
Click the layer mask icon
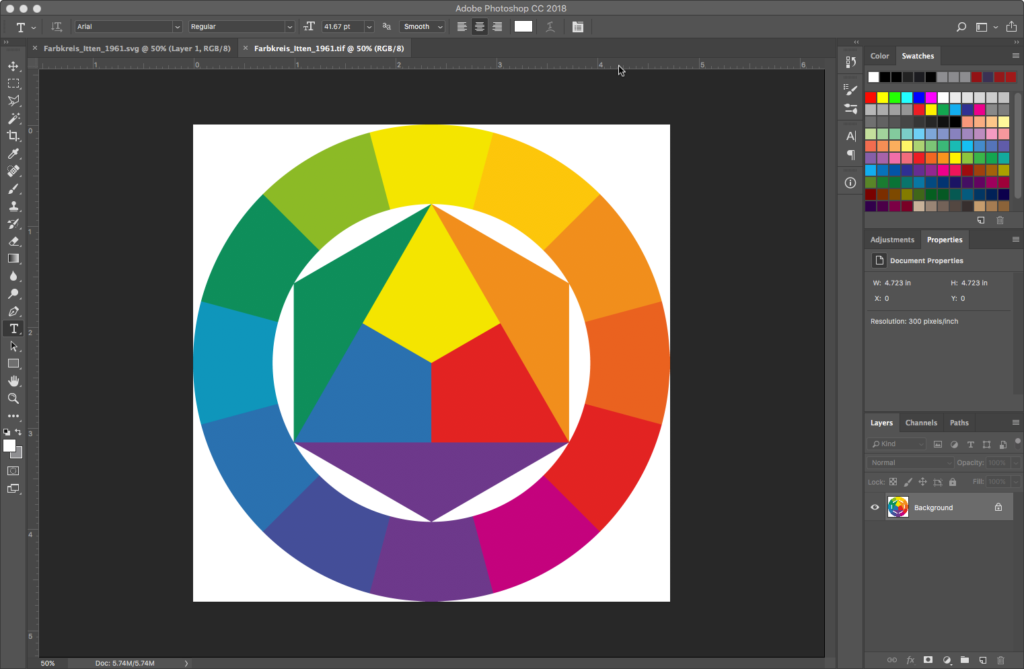tap(928, 660)
